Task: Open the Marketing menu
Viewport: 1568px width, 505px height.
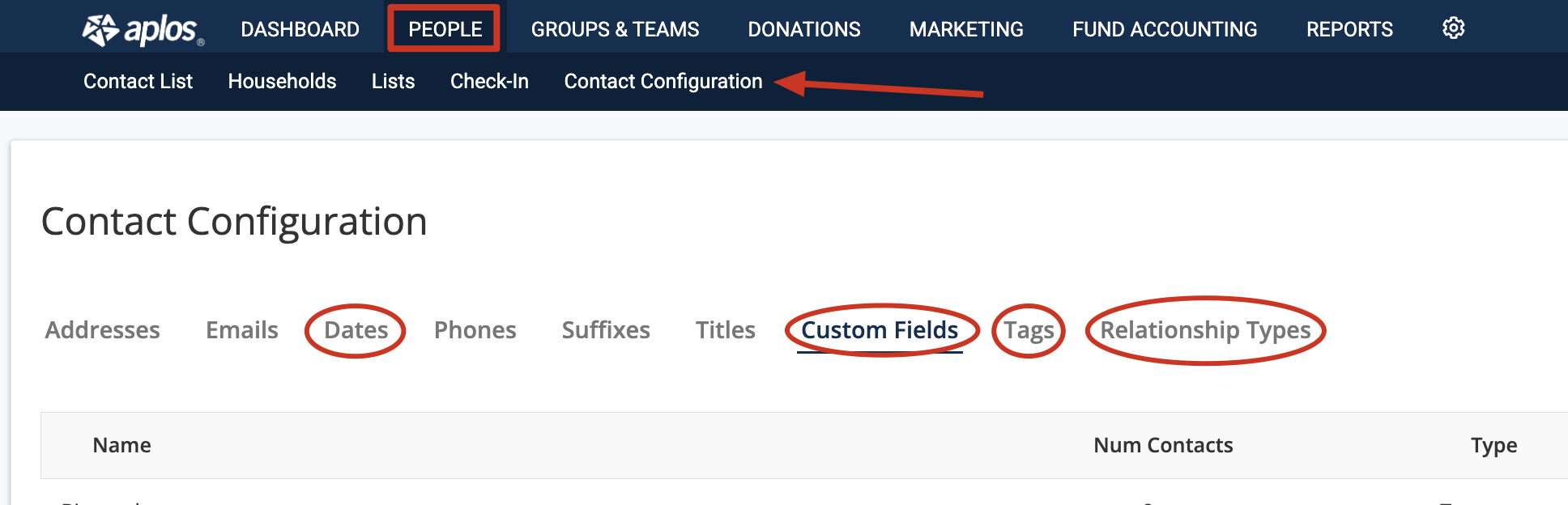Action: pyautogui.click(x=966, y=29)
